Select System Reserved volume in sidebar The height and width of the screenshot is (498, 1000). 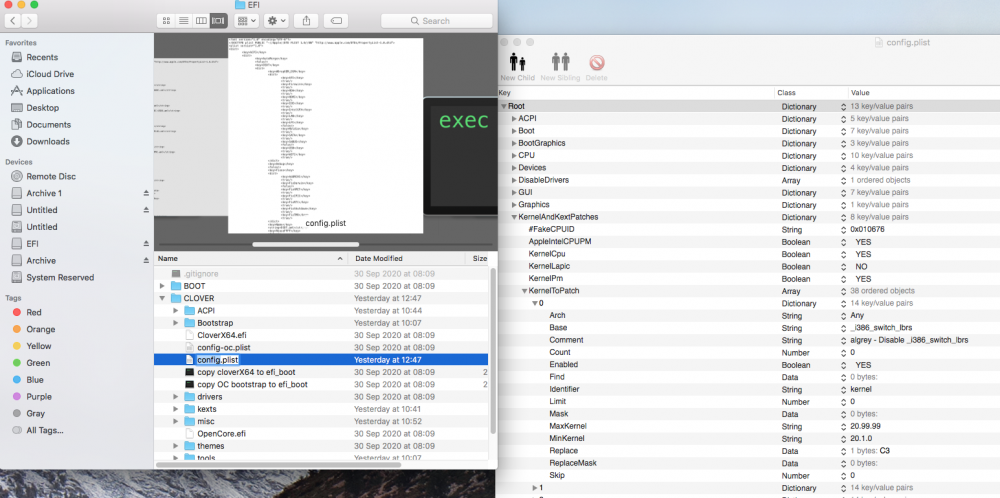60,277
